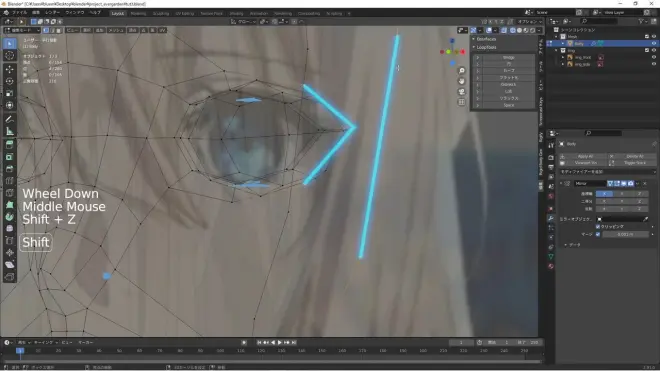Open the Window menu
The width and height of the screenshot is (660, 371).
click(75, 13)
